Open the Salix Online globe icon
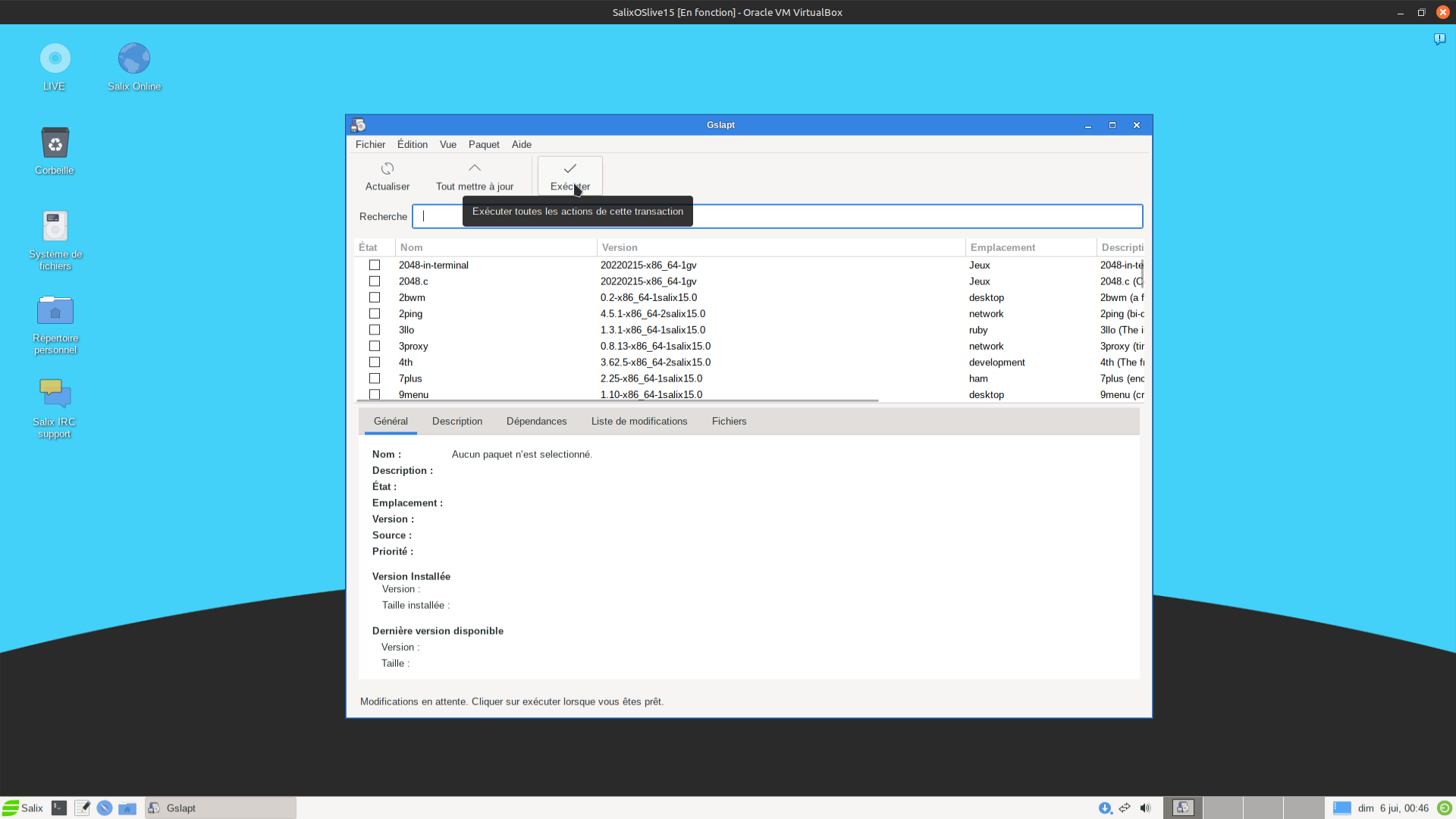 click(x=134, y=59)
